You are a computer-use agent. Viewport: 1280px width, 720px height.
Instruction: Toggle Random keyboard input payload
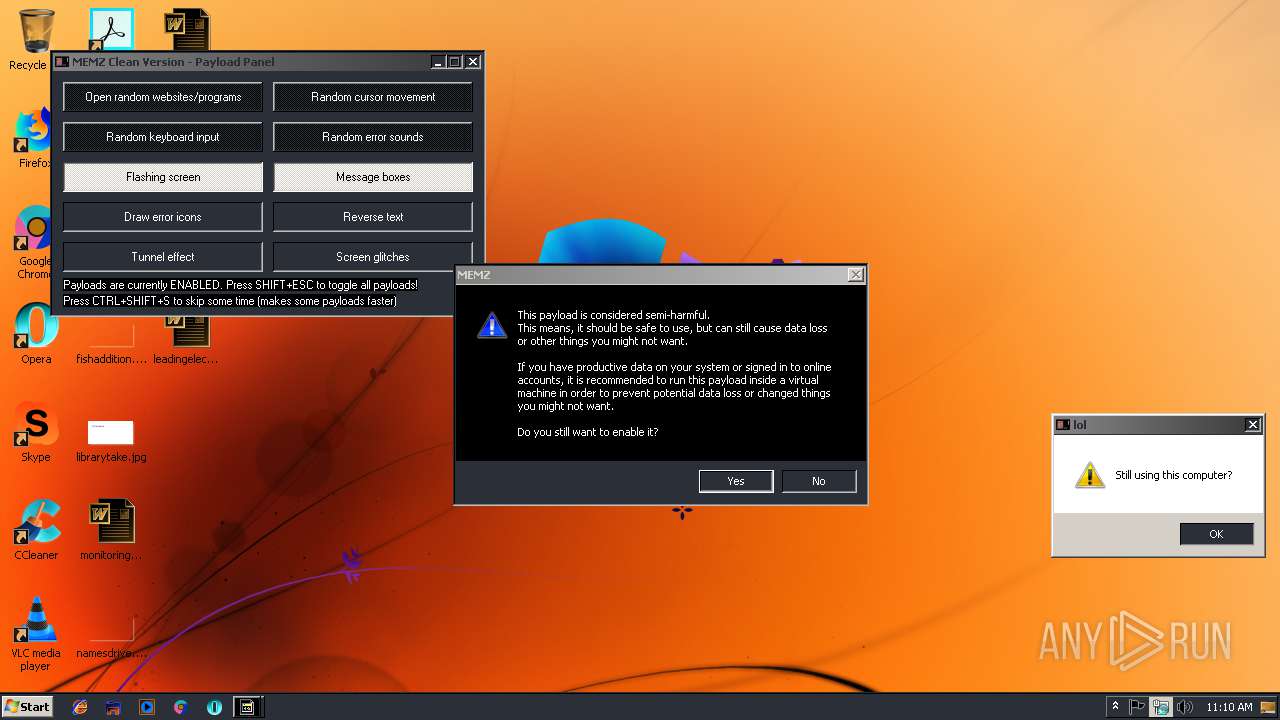click(x=163, y=137)
